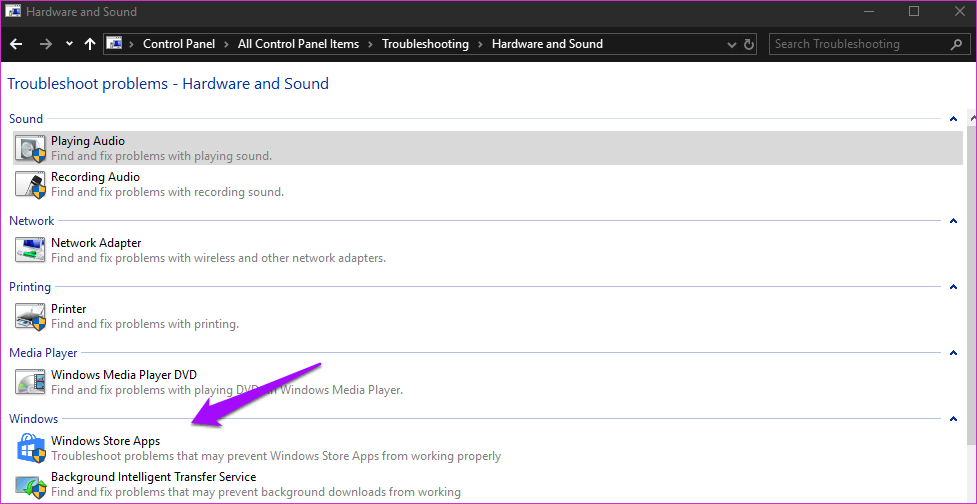Navigate to Control Panel breadcrumb
This screenshot has height=504, width=977.
point(179,44)
